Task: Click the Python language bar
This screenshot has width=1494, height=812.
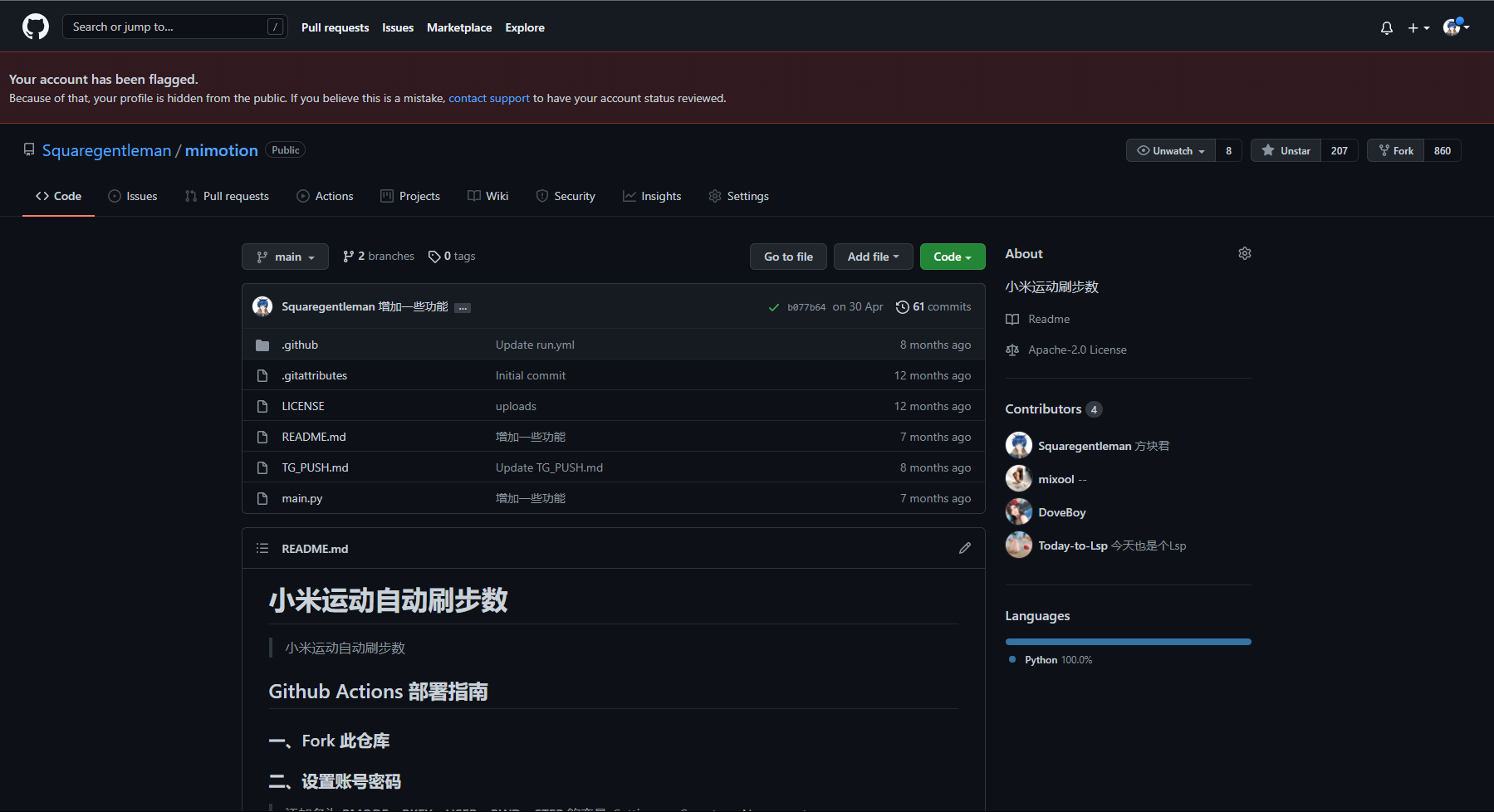Action: (x=1129, y=642)
